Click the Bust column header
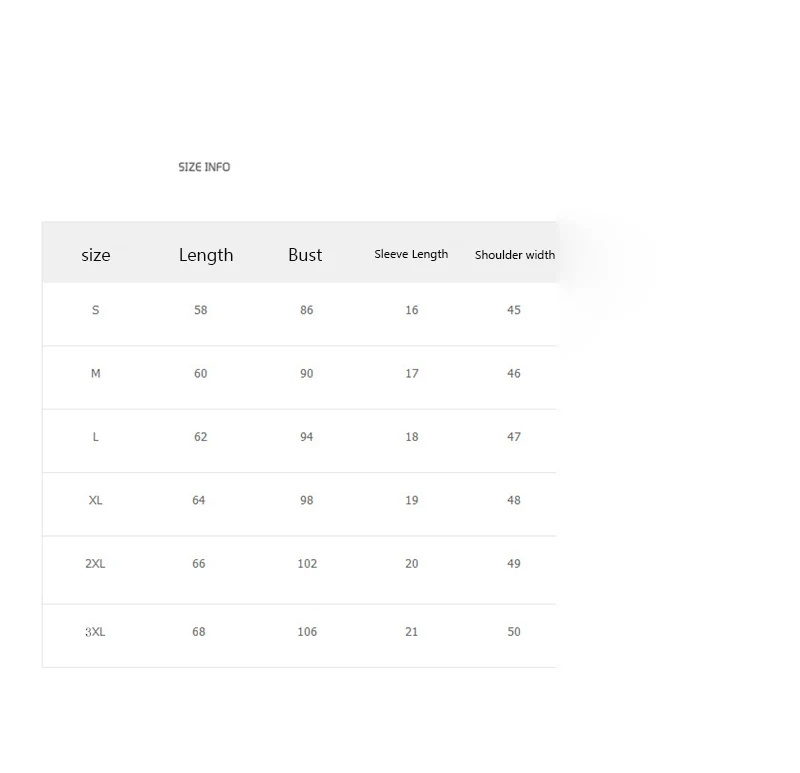800x773 pixels. point(305,255)
